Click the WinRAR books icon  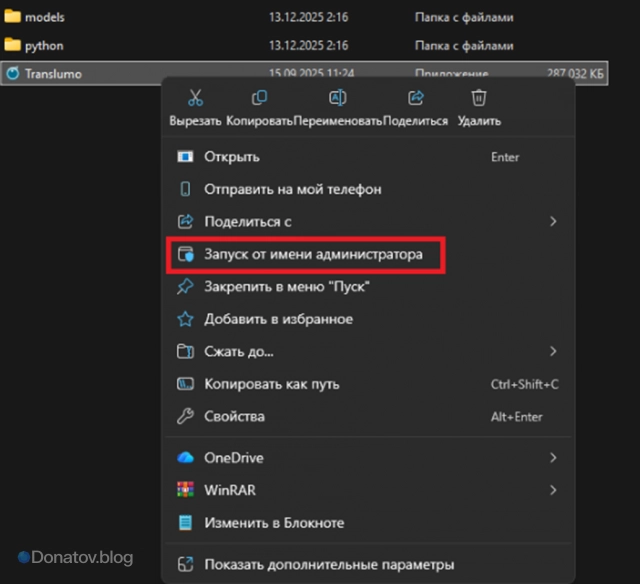[x=185, y=490]
